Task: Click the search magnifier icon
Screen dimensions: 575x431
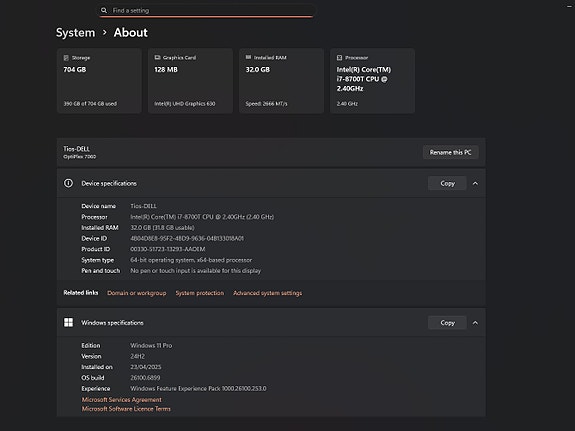Action: [x=104, y=10]
